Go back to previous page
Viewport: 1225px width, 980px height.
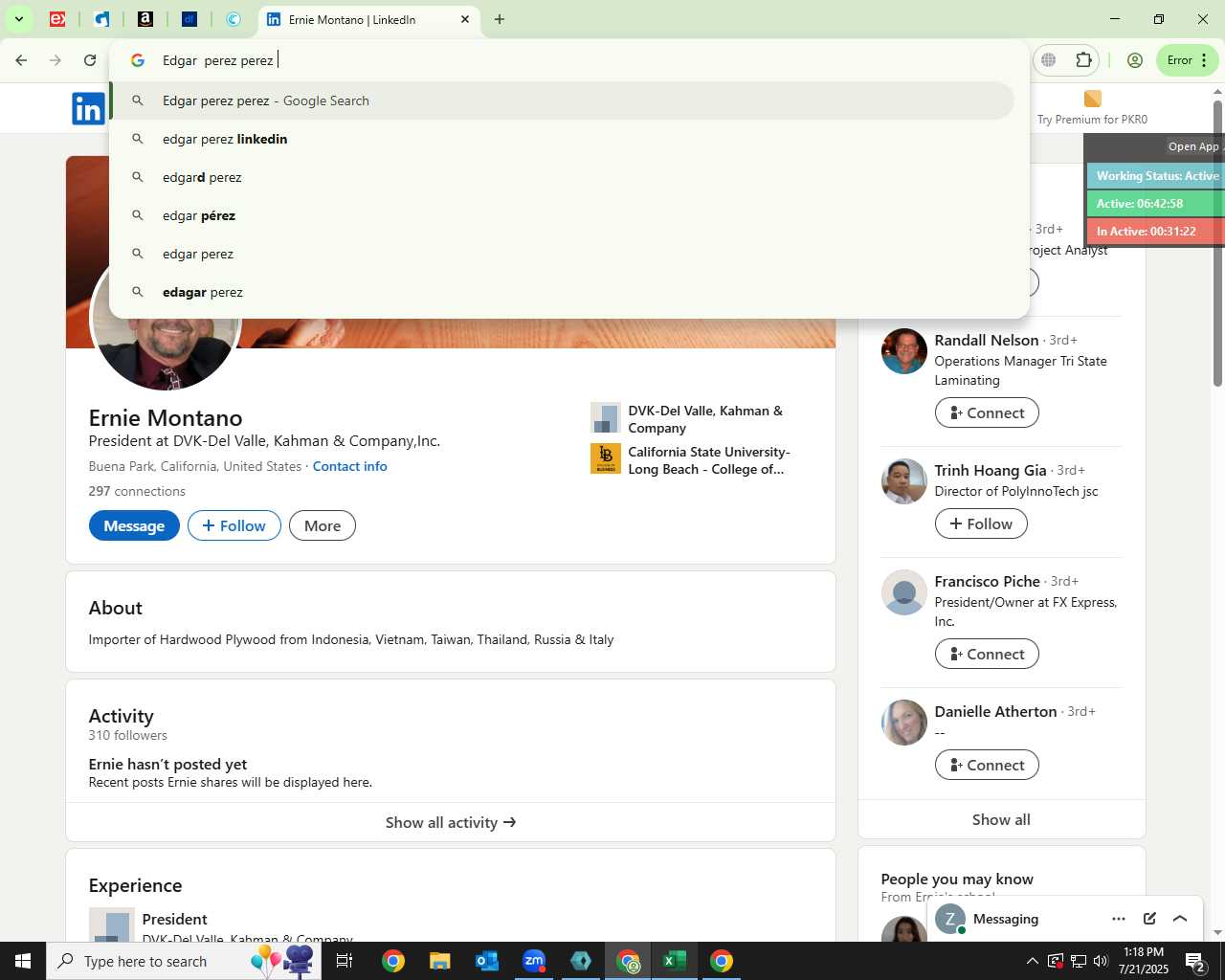21,60
